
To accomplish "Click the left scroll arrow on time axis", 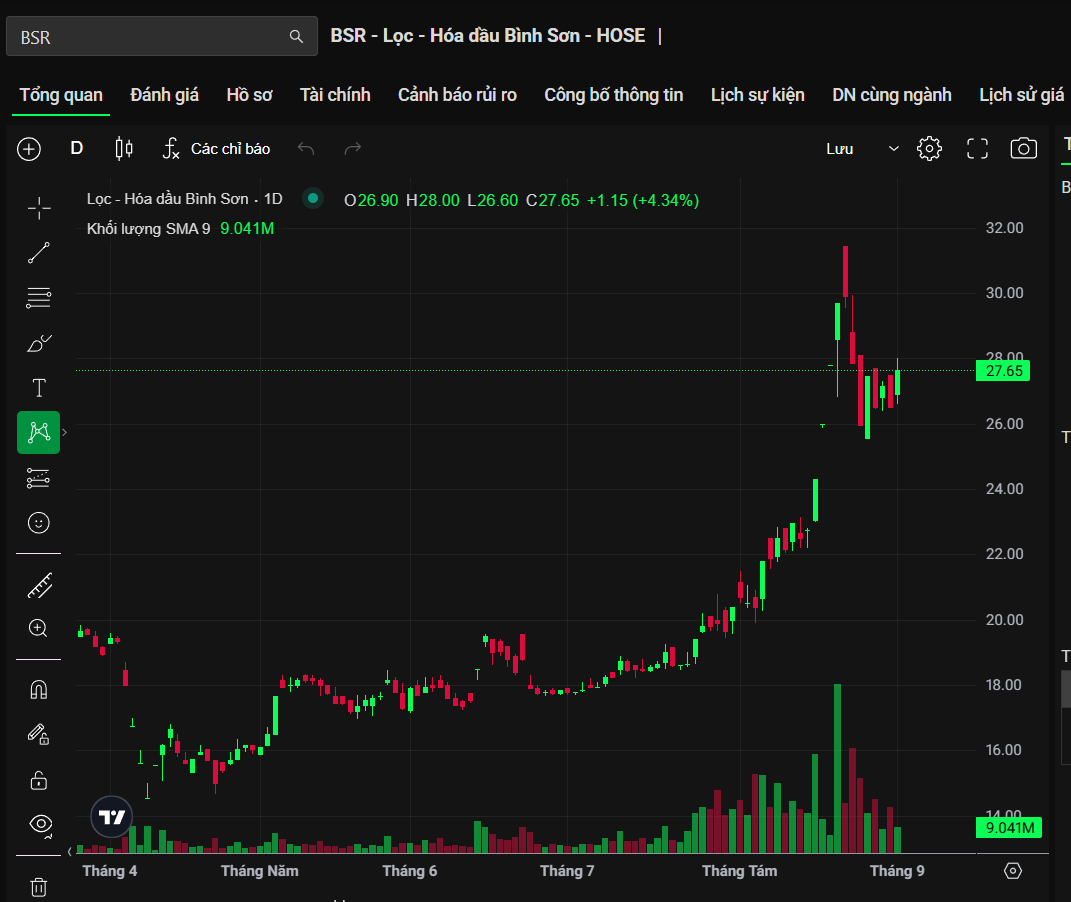I will [70, 851].
